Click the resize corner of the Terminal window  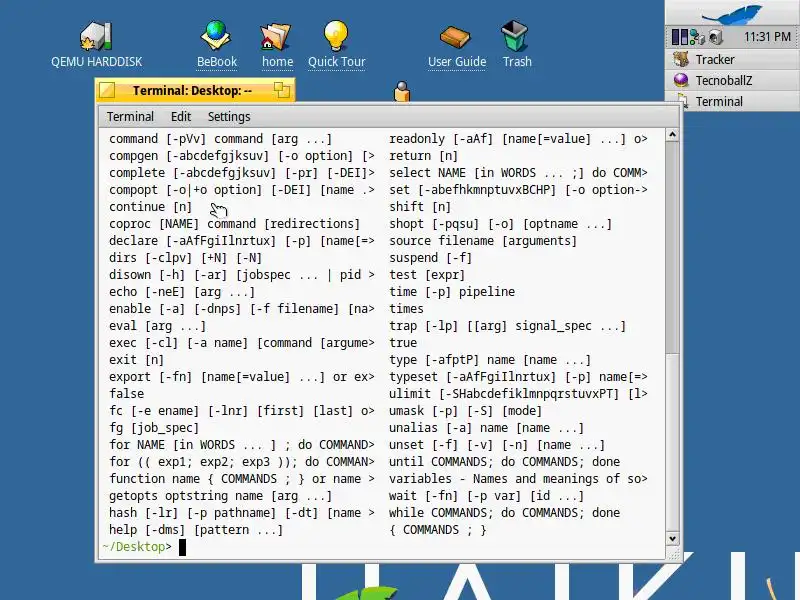pyautogui.click(x=673, y=553)
